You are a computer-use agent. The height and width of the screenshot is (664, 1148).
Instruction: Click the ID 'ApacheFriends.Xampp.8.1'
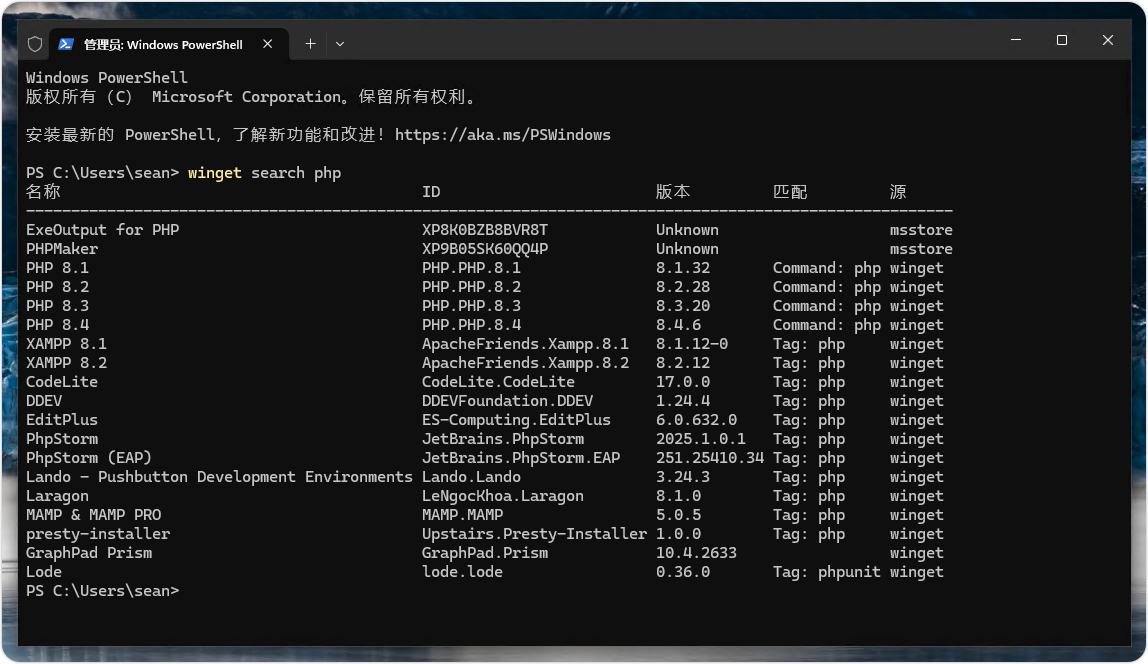tap(525, 344)
